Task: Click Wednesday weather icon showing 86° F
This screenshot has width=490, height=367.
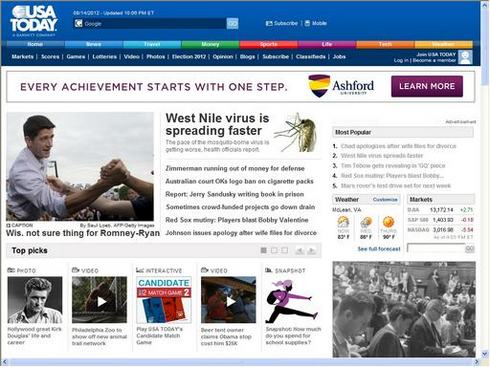Action: coord(366,222)
